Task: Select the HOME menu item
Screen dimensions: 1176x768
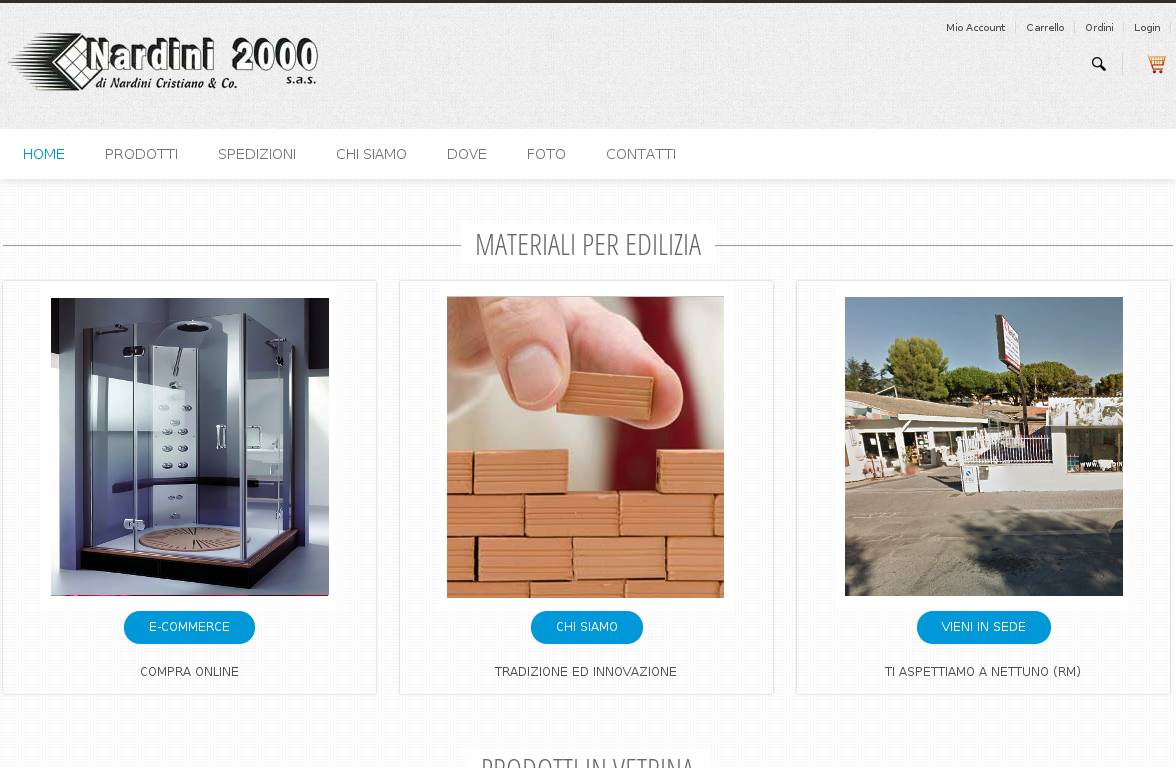Action: [x=44, y=154]
